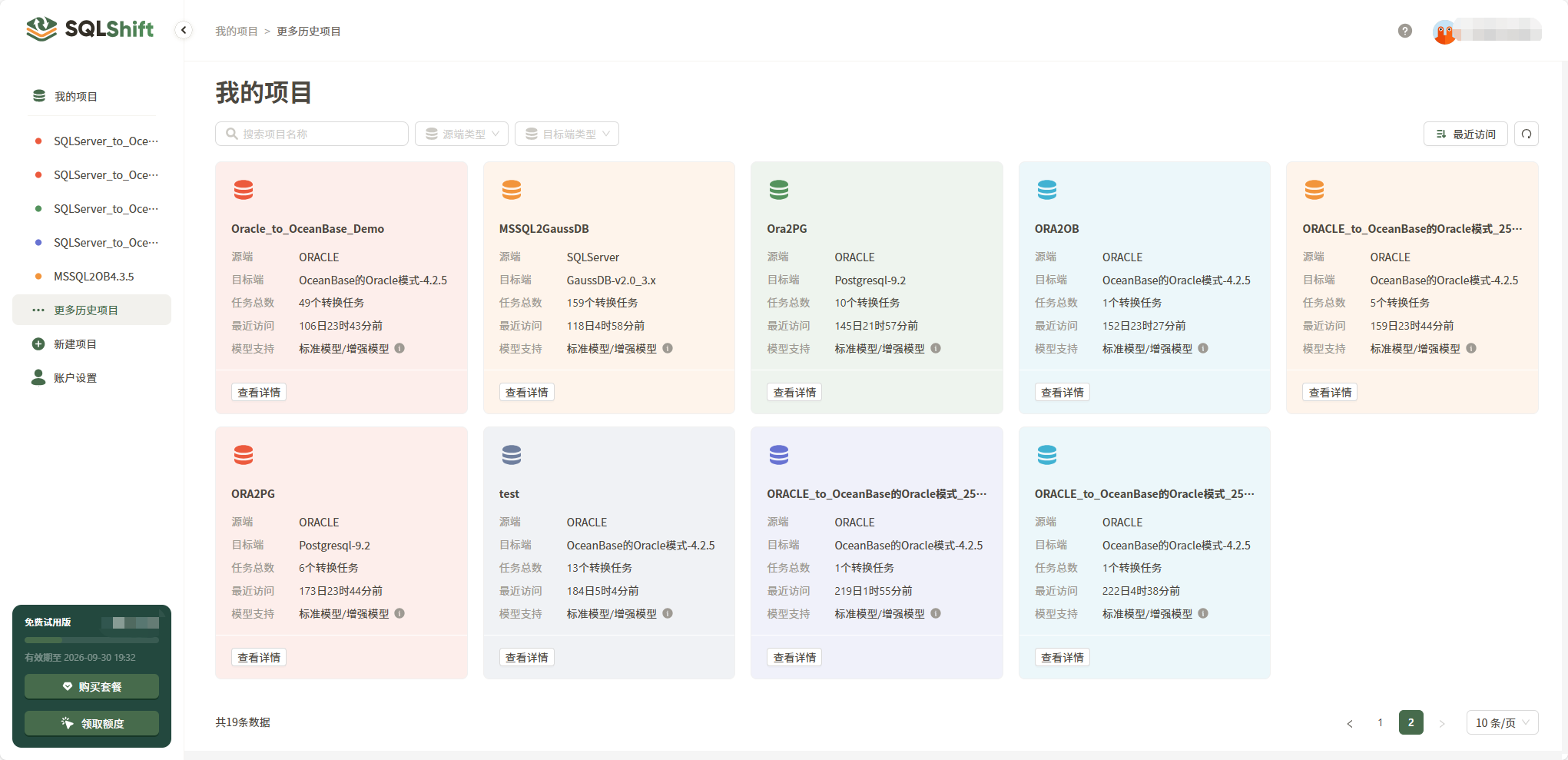The image size is (1568, 760).
Task: Select 更多历史项目 in the sidebar
Action: click(x=85, y=310)
